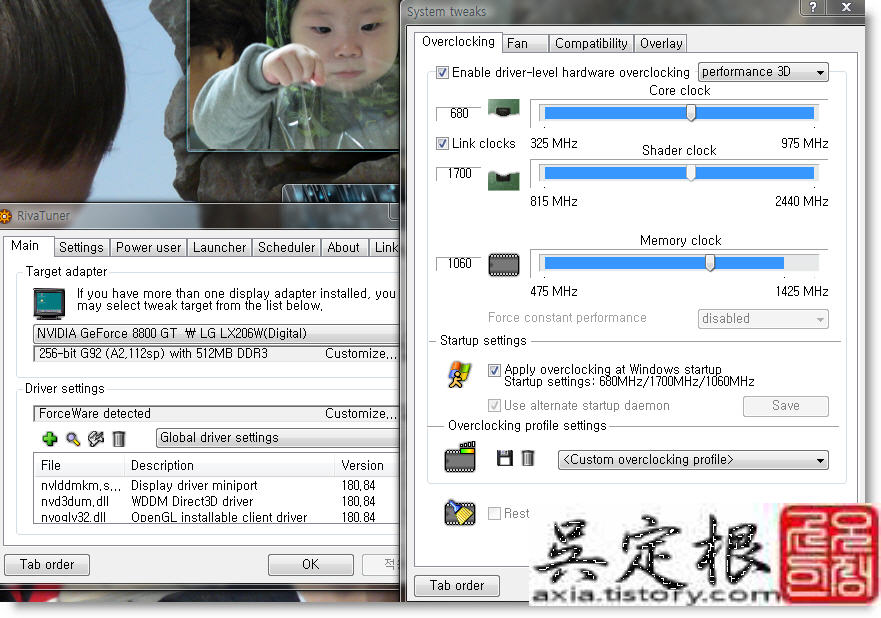Open the Global driver settings dropdown
The height and width of the screenshot is (618, 881).
pos(278,438)
